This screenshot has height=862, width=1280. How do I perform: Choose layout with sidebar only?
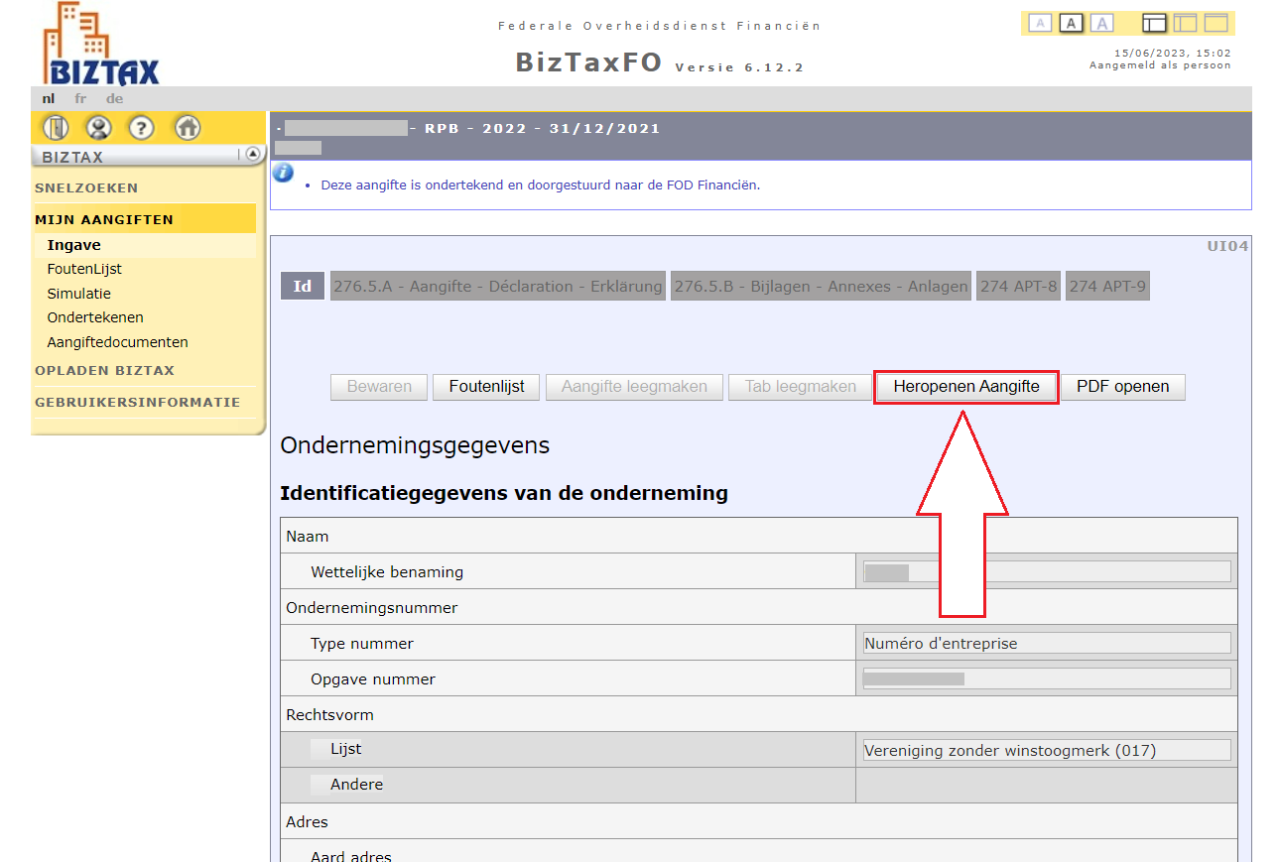(1185, 23)
